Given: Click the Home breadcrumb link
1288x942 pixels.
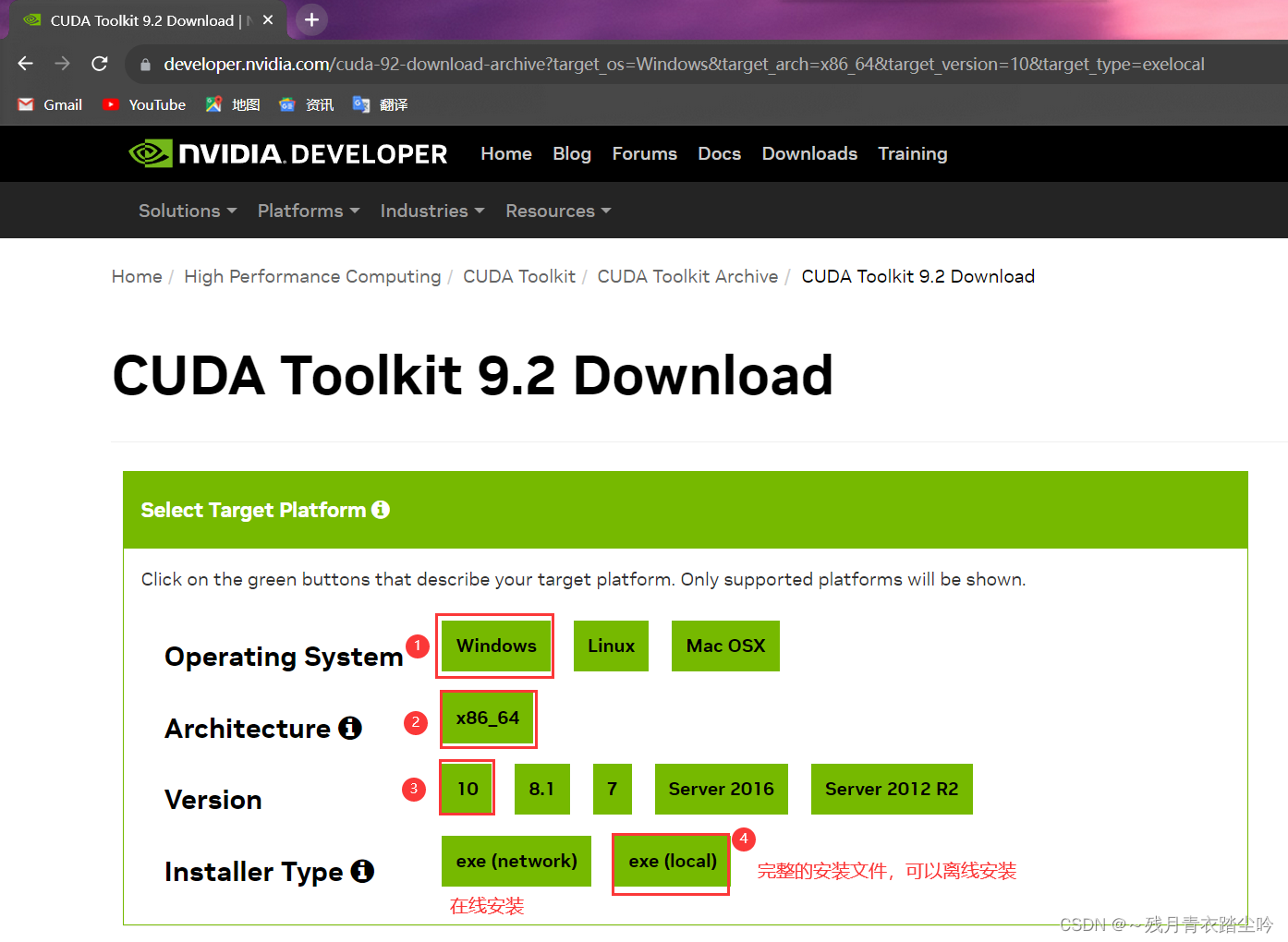Looking at the screenshot, I should pyautogui.click(x=137, y=276).
